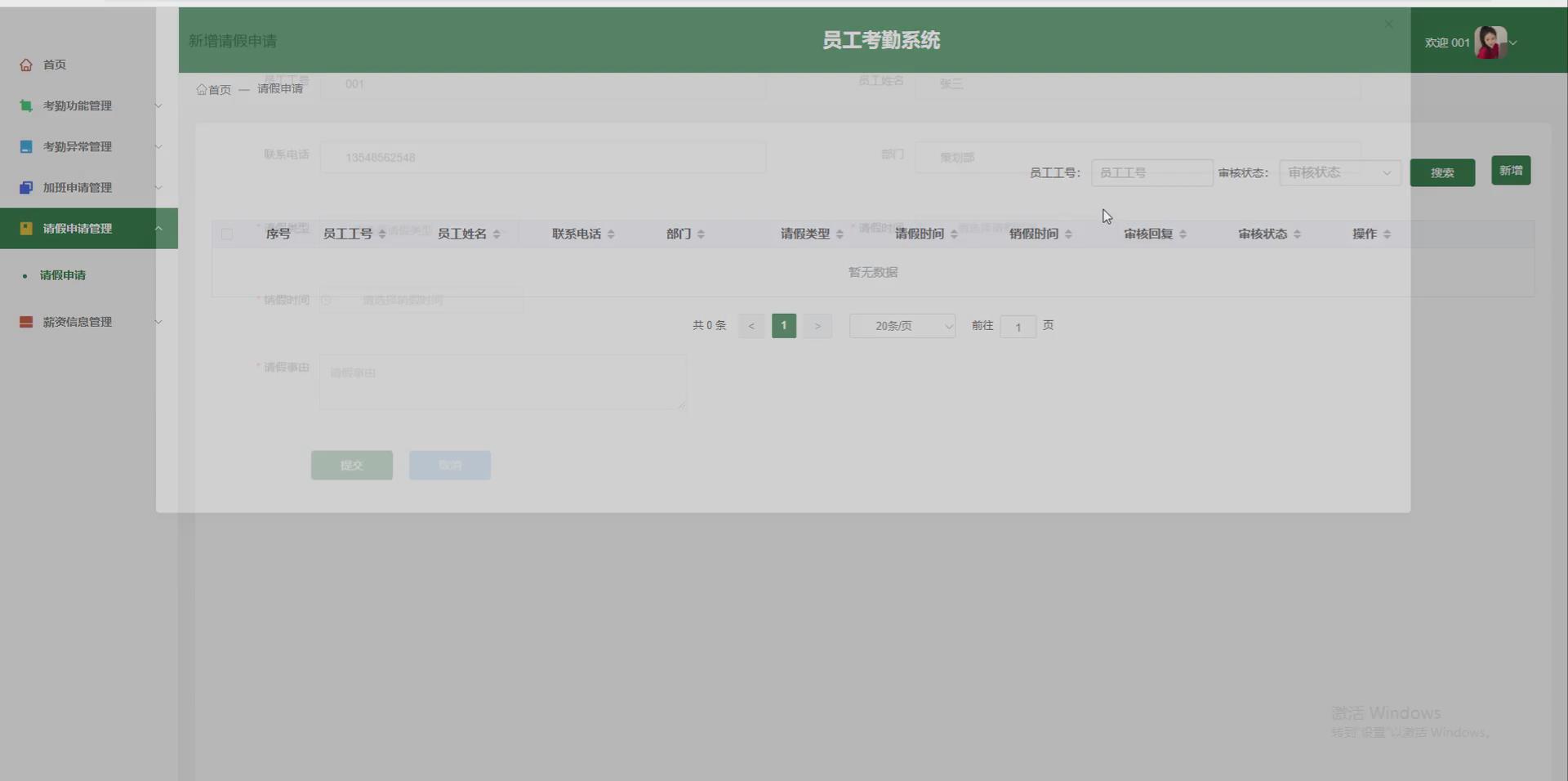Open the 首页 home icon in sidebar
The height and width of the screenshot is (781, 1568).
[26, 65]
